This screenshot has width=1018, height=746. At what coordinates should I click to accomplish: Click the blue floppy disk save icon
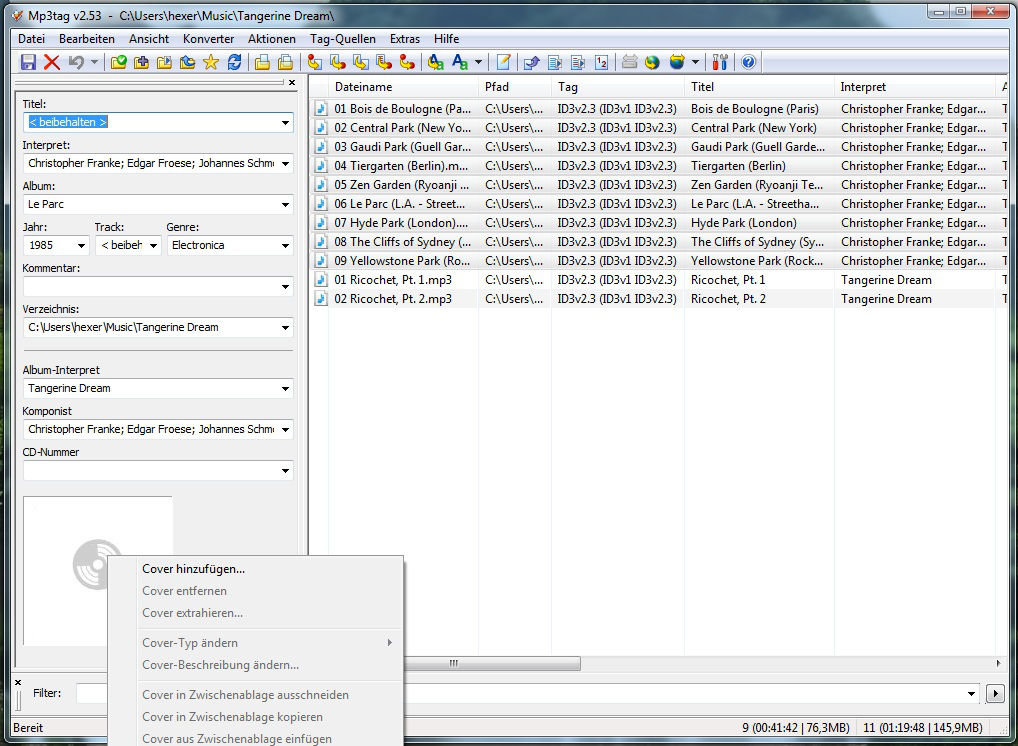click(28, 62)
